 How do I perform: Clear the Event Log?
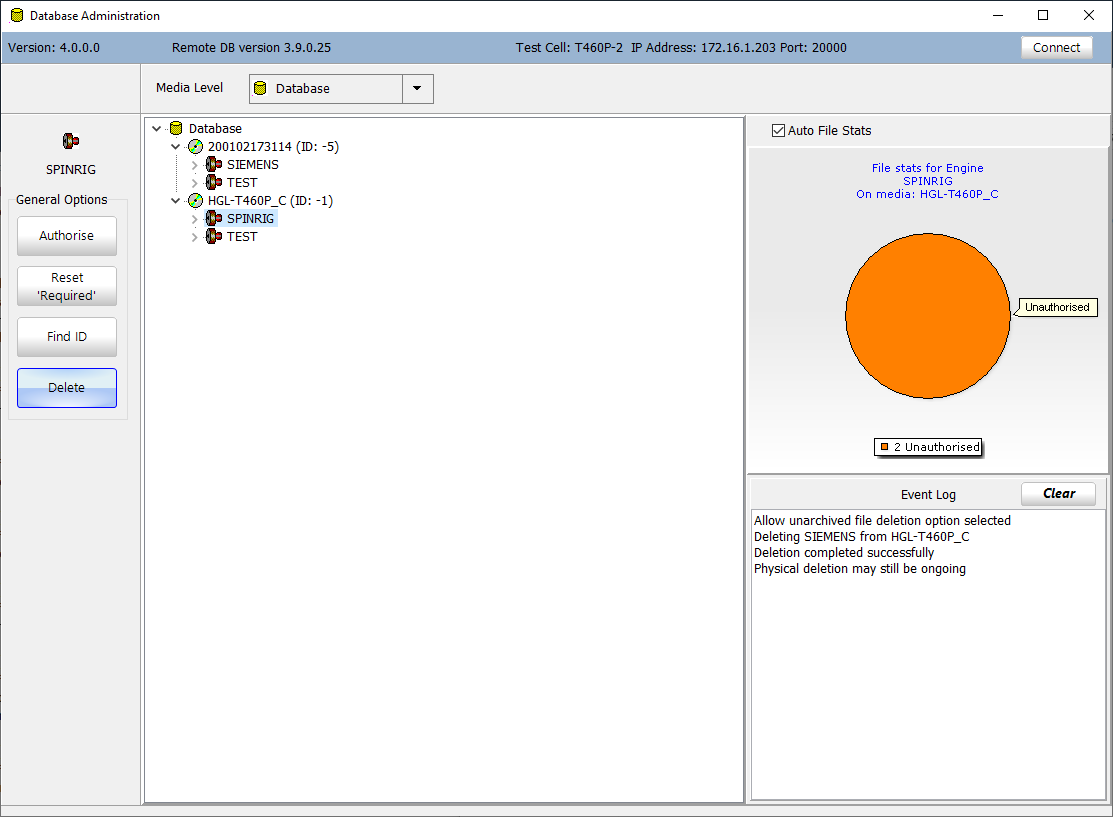(1058, 493)
